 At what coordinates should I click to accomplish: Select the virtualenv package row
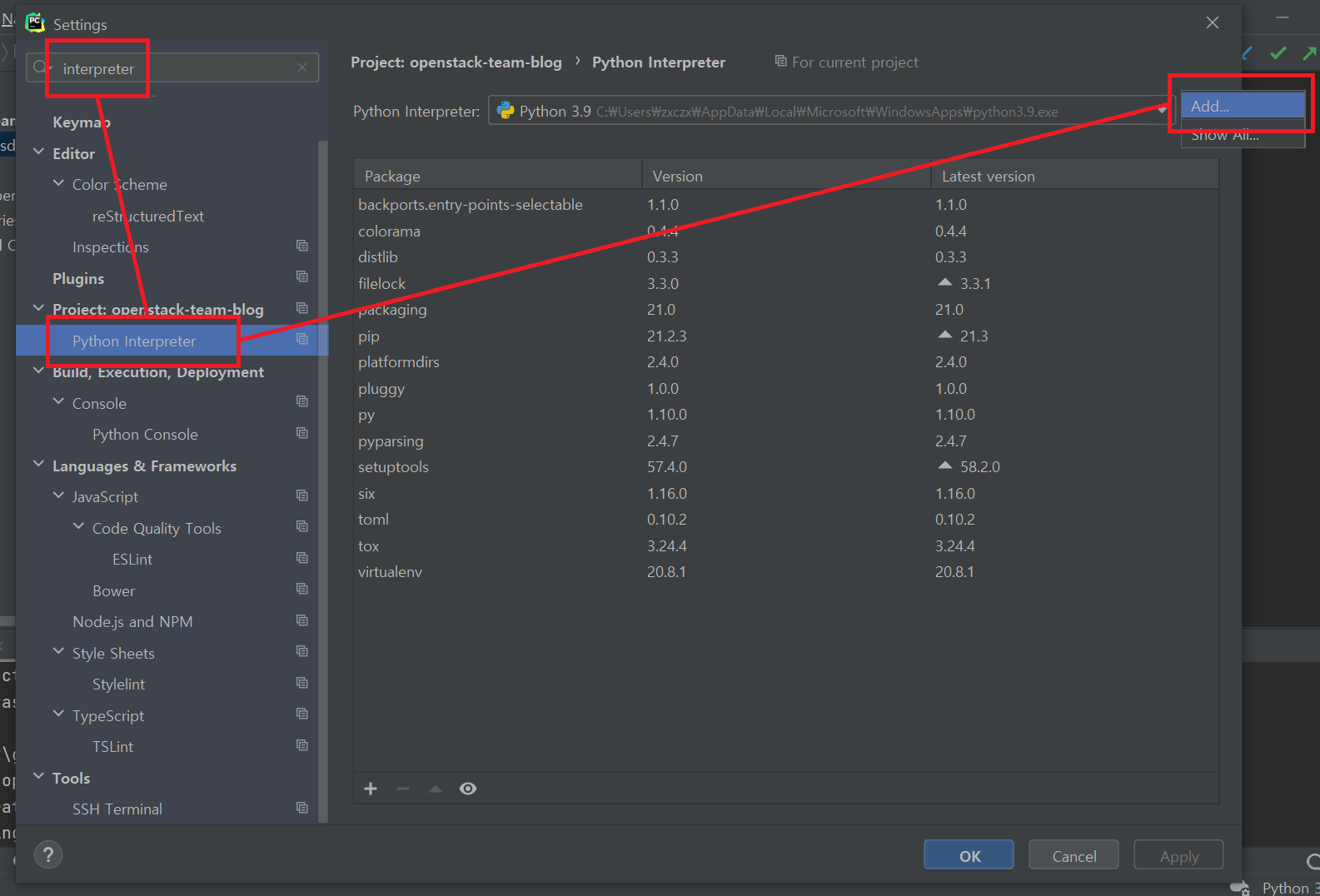[x=786, y=572]
